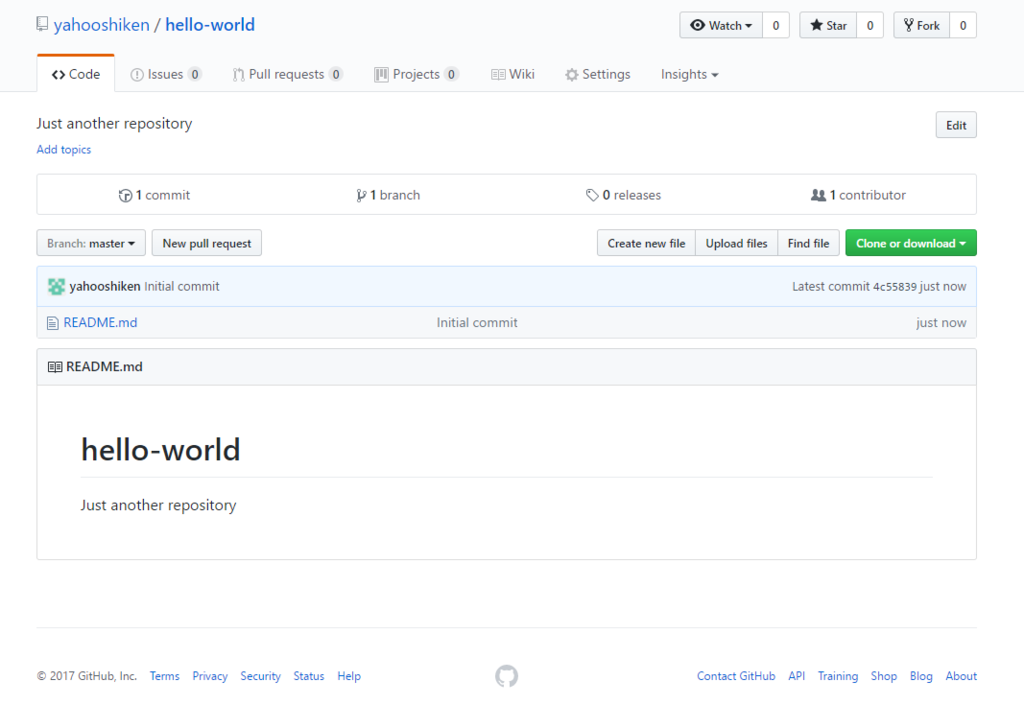Open the Training footer link
Image resolution: width=1024 pixels, height=728 pixels.
(x=838, y=676)
